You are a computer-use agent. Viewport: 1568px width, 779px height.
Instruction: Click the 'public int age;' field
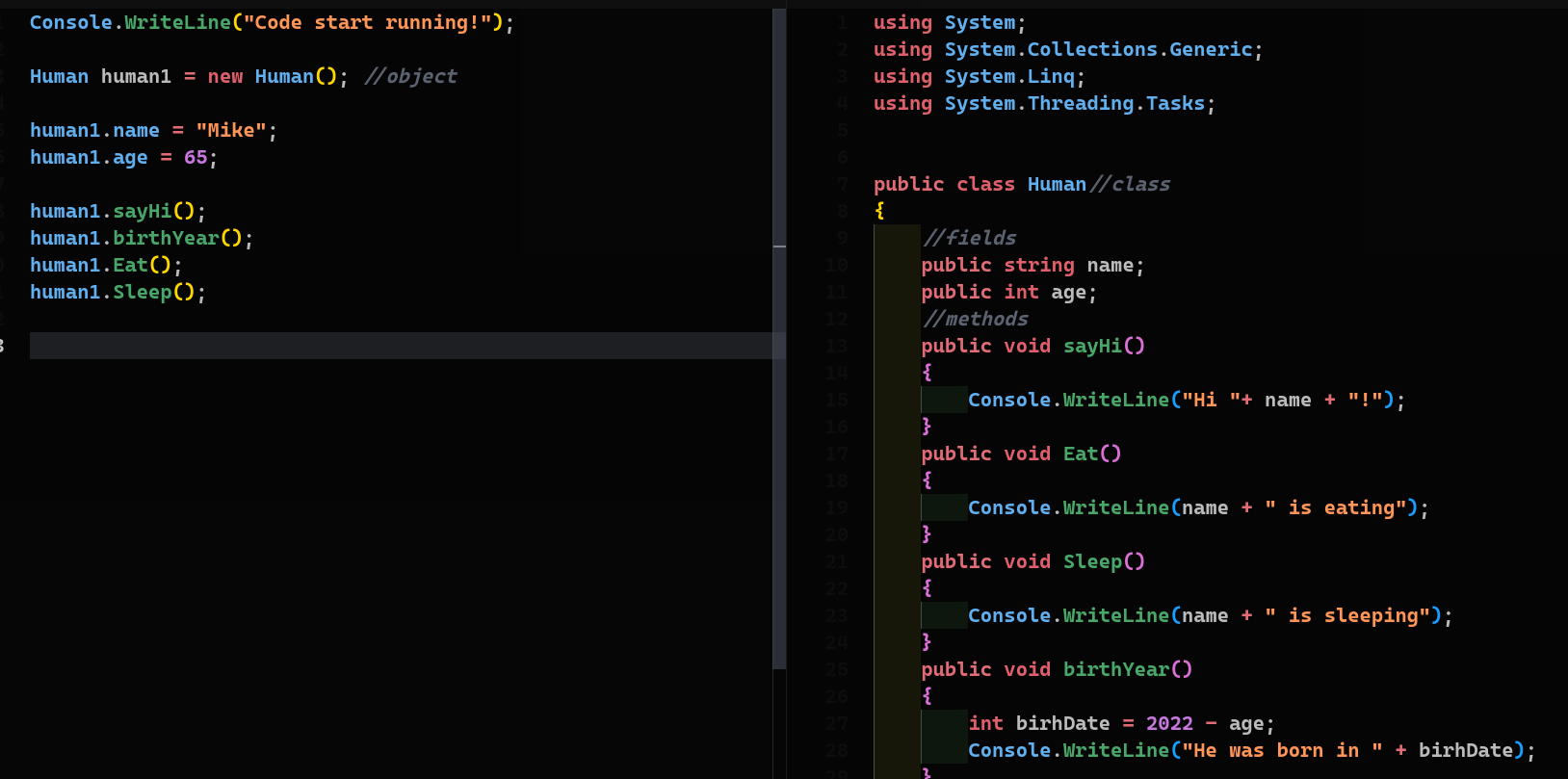tap(1009, 292)
